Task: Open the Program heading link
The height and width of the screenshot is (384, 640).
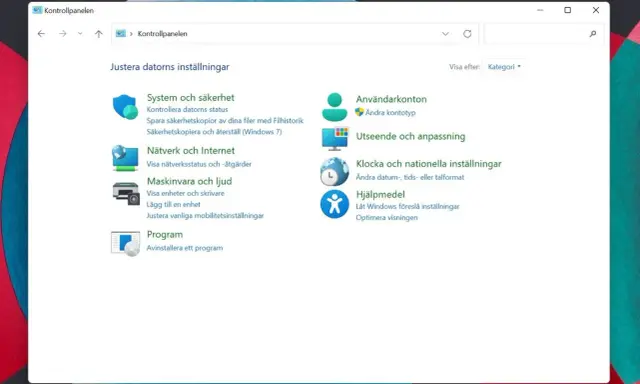Action: coord(165,235)
